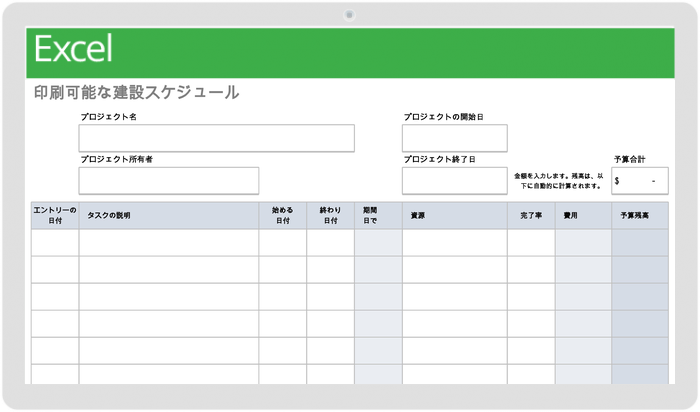Click the 終わり日付 column header
700x412 pixels.
click(330, 216)
